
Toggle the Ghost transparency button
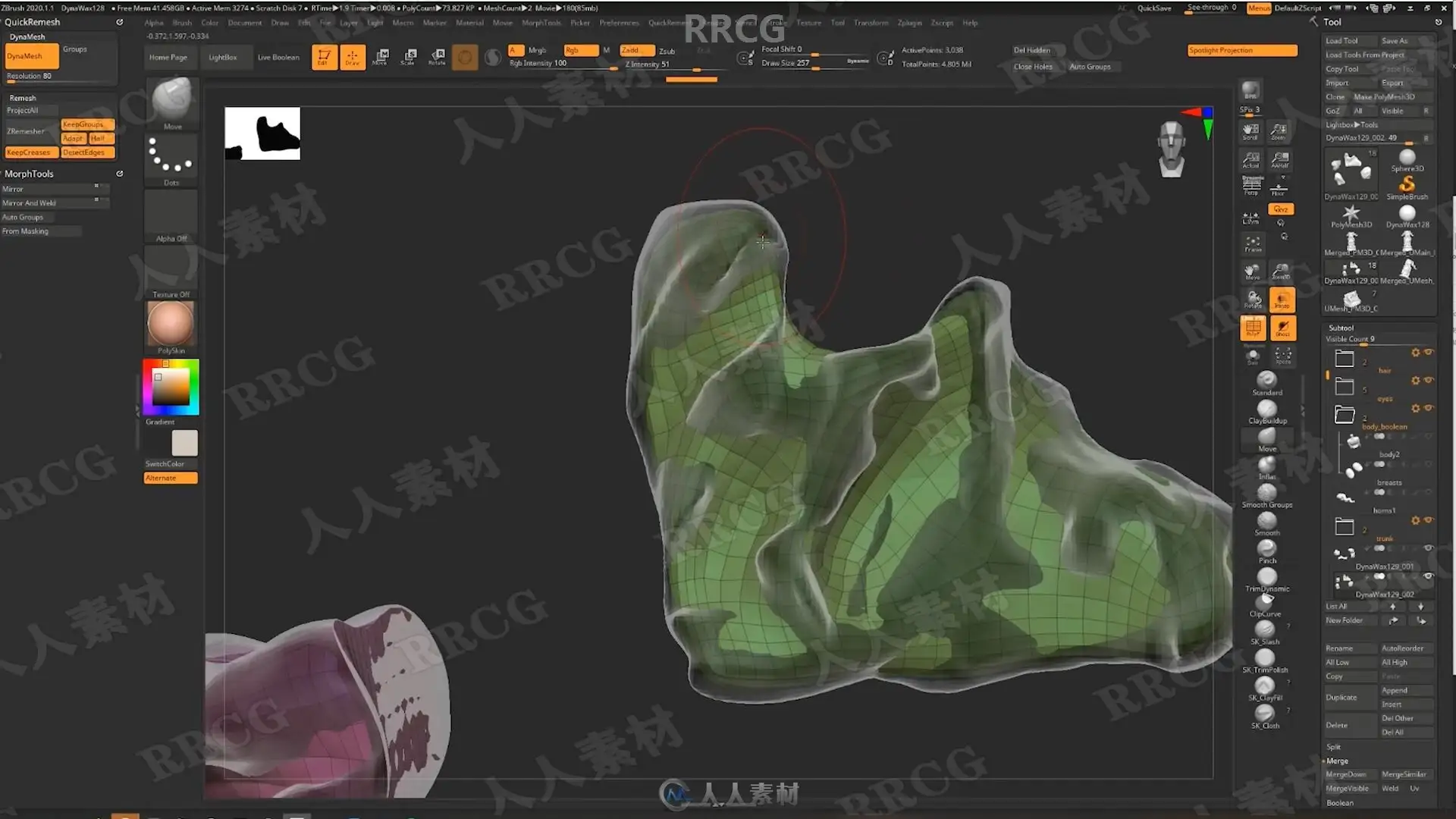pos(1282,328)
